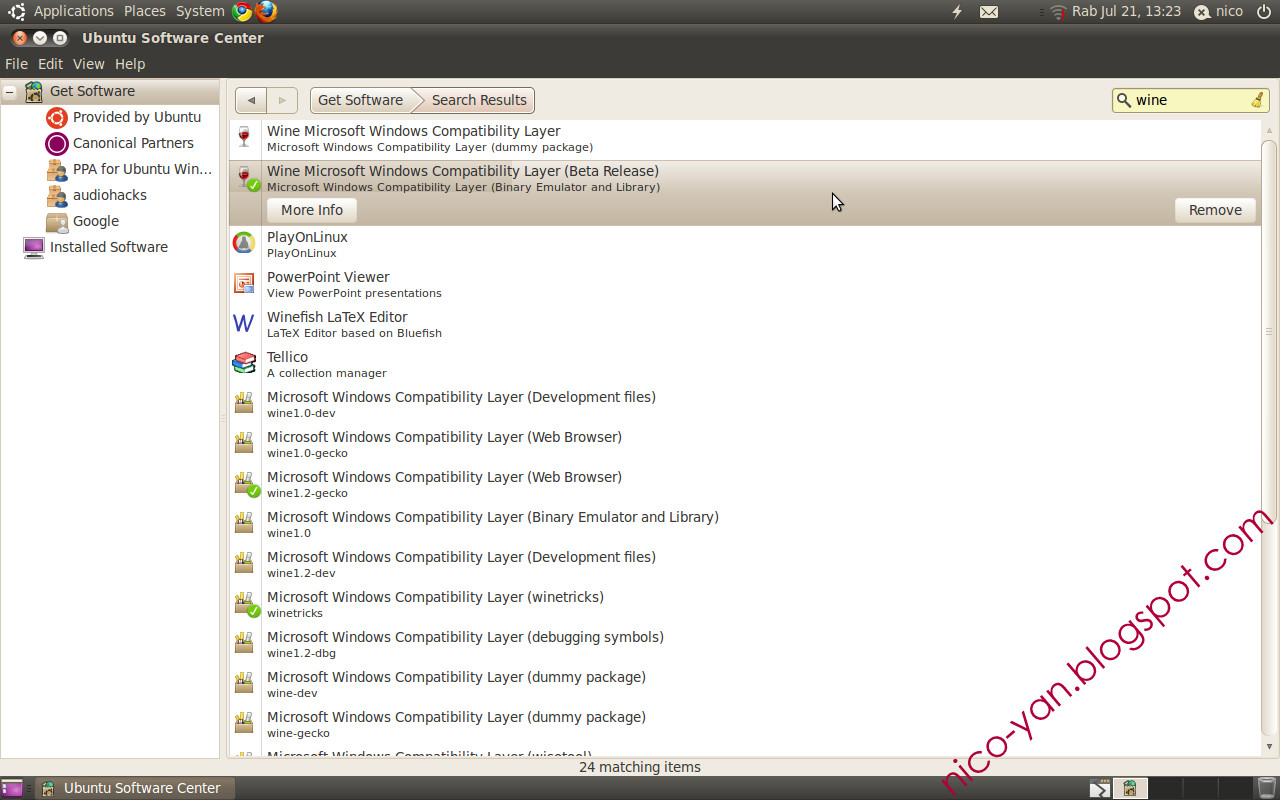The width and height of the screenshot is (1280, 800).
Task: Open the File menu
Action: [16, 64]
